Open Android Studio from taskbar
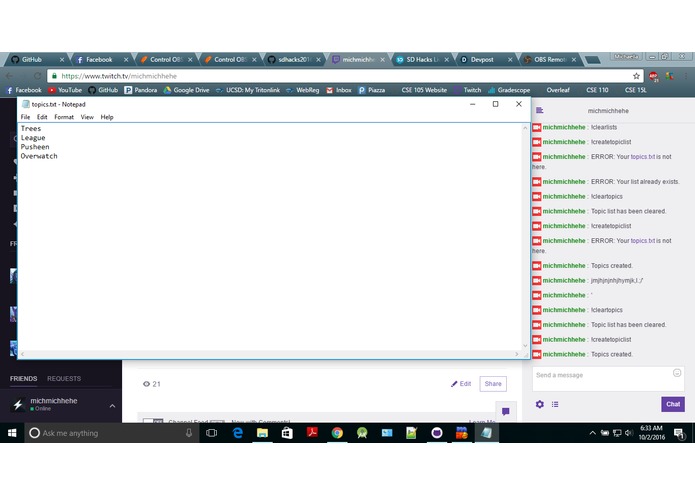The width and height of the screenshot is (695, 494). (362, 433)
